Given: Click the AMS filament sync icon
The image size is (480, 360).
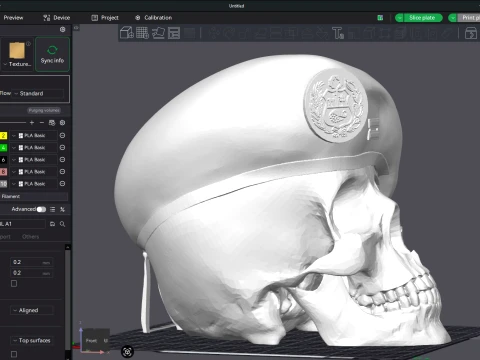Looking at the screenshot, I should [x=52, y=123].
